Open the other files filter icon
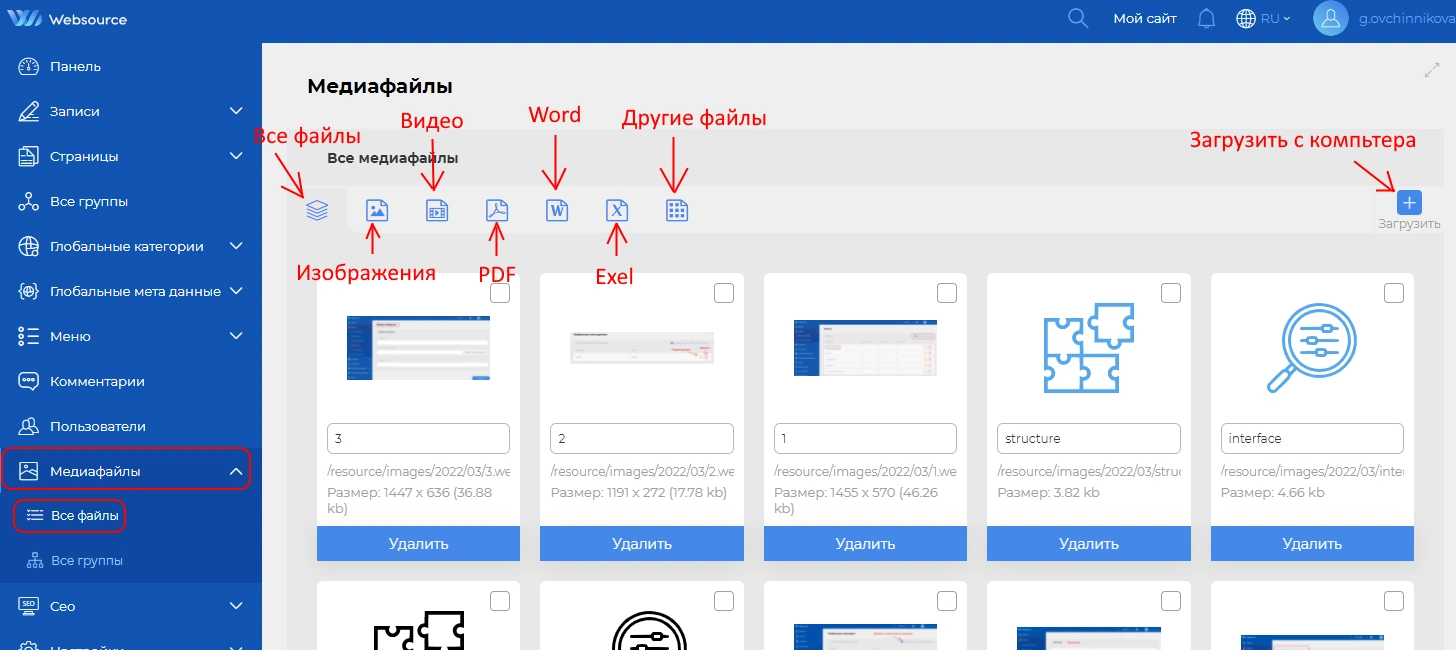 (677, 210)
